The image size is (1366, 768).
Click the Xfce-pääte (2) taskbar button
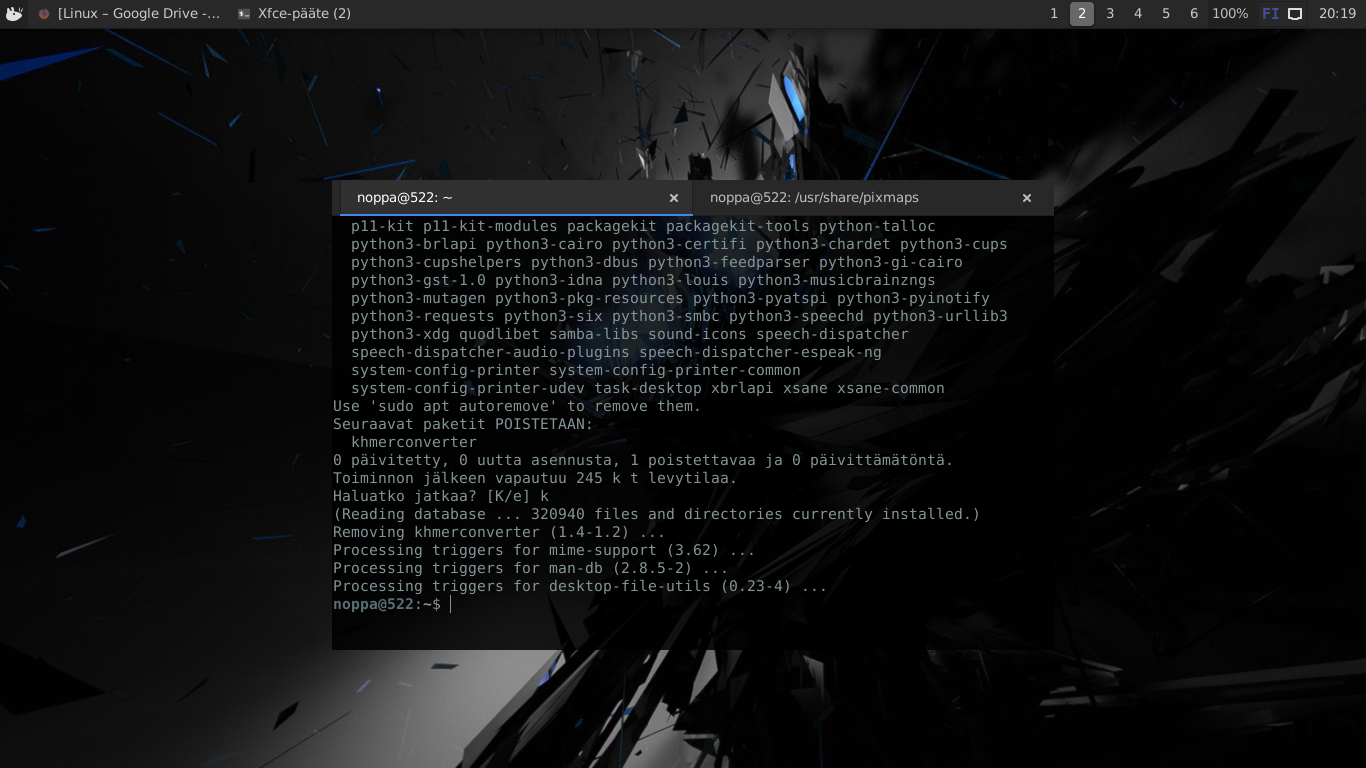(x=304, y=14)
